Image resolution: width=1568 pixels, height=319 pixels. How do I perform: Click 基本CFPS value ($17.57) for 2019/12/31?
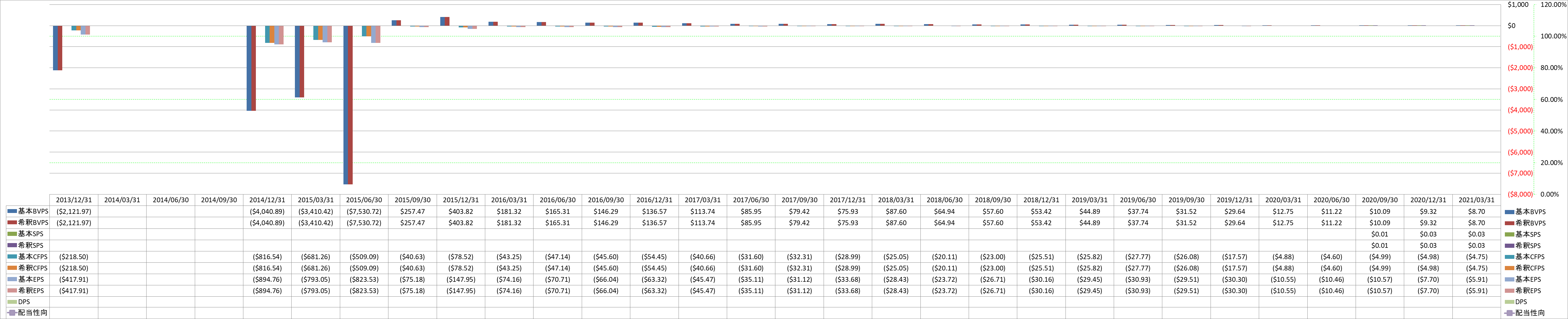1234,257
